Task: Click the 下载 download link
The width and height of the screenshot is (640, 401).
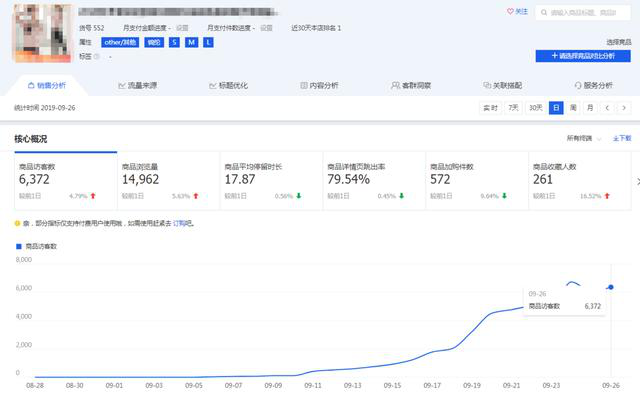Action: pos(622,138)
